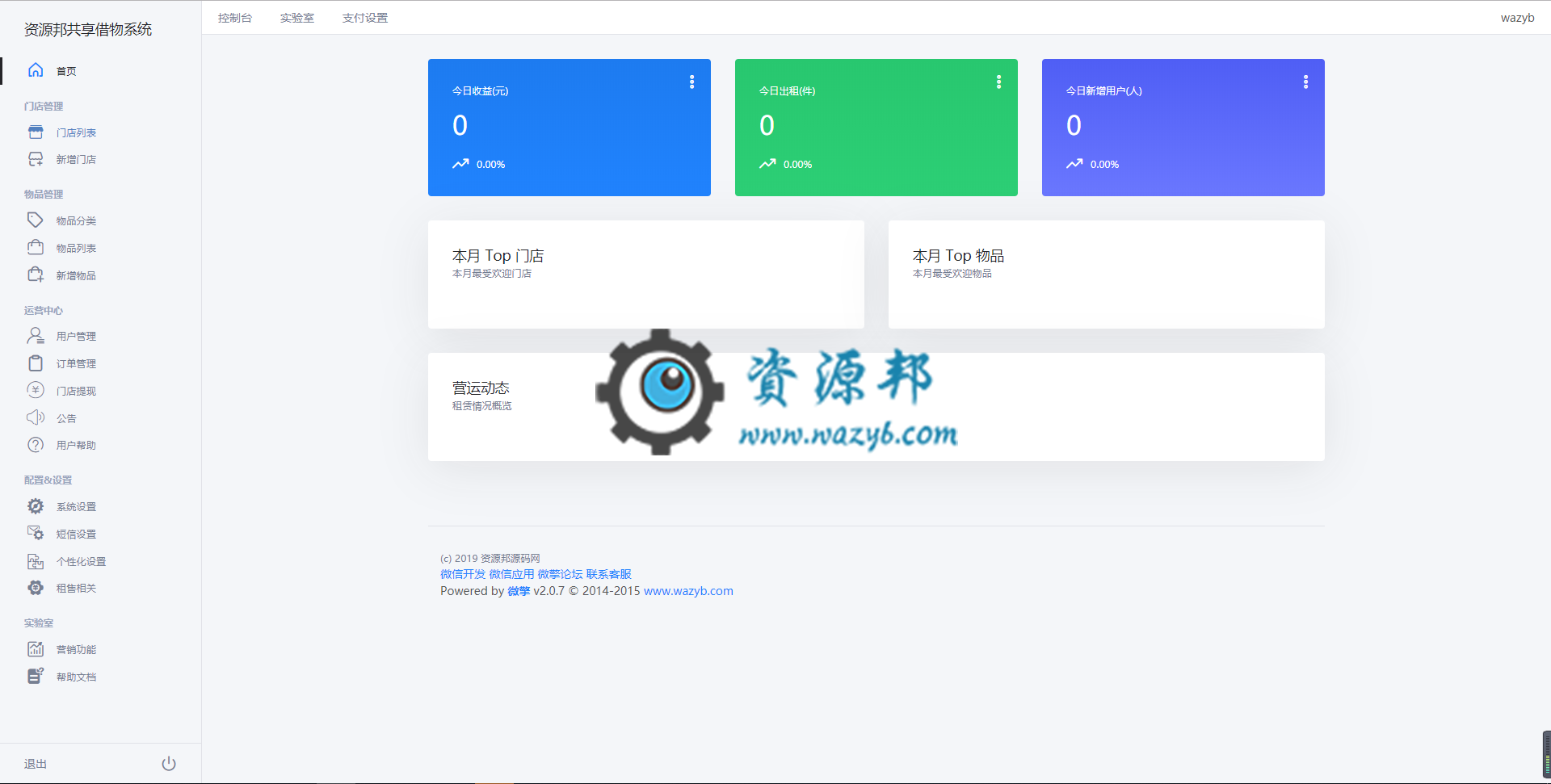Click the 运营中心 section label
The width and height of the screenshot is (1551, 784).
pos(44,310)
